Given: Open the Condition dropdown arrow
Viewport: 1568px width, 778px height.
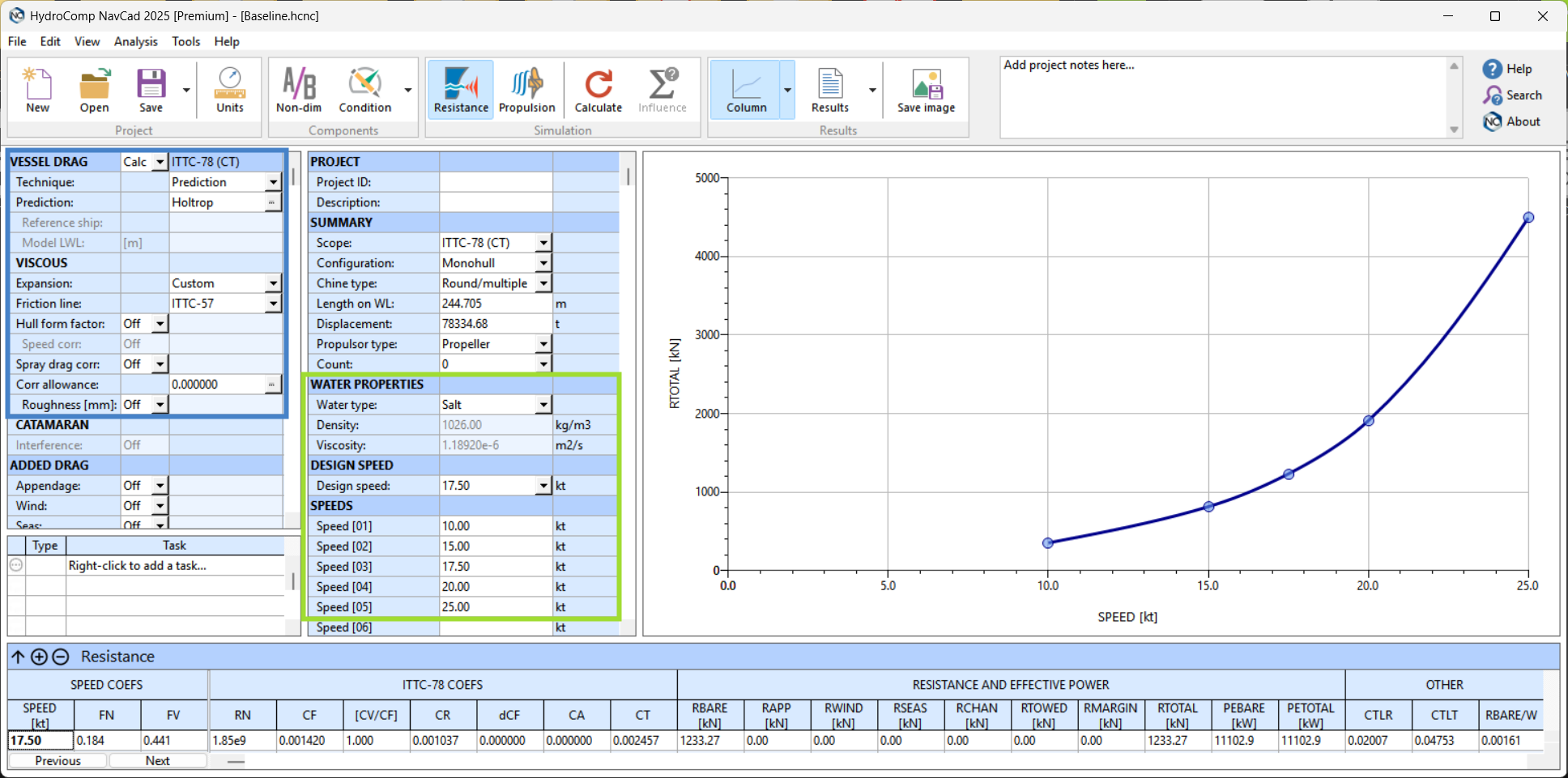Looking at the screenshot, I should click(x=407, y=90).
